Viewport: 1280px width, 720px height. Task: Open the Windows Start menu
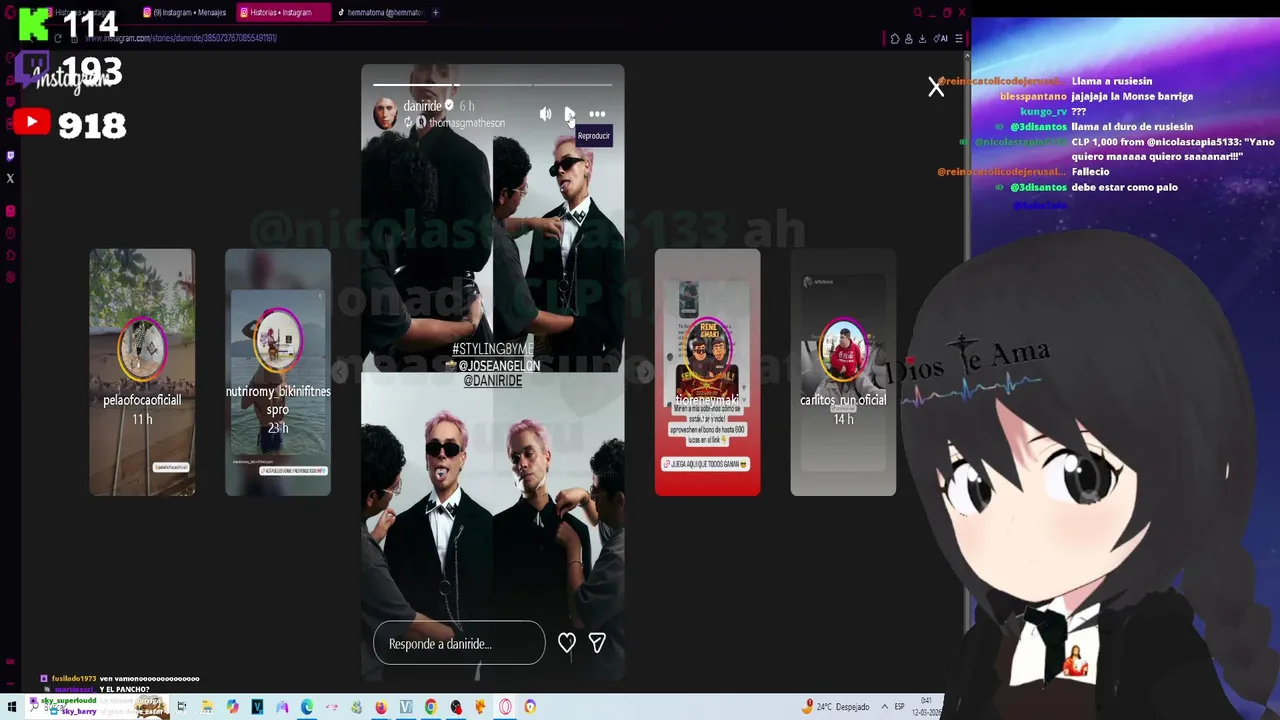(12, 707)
